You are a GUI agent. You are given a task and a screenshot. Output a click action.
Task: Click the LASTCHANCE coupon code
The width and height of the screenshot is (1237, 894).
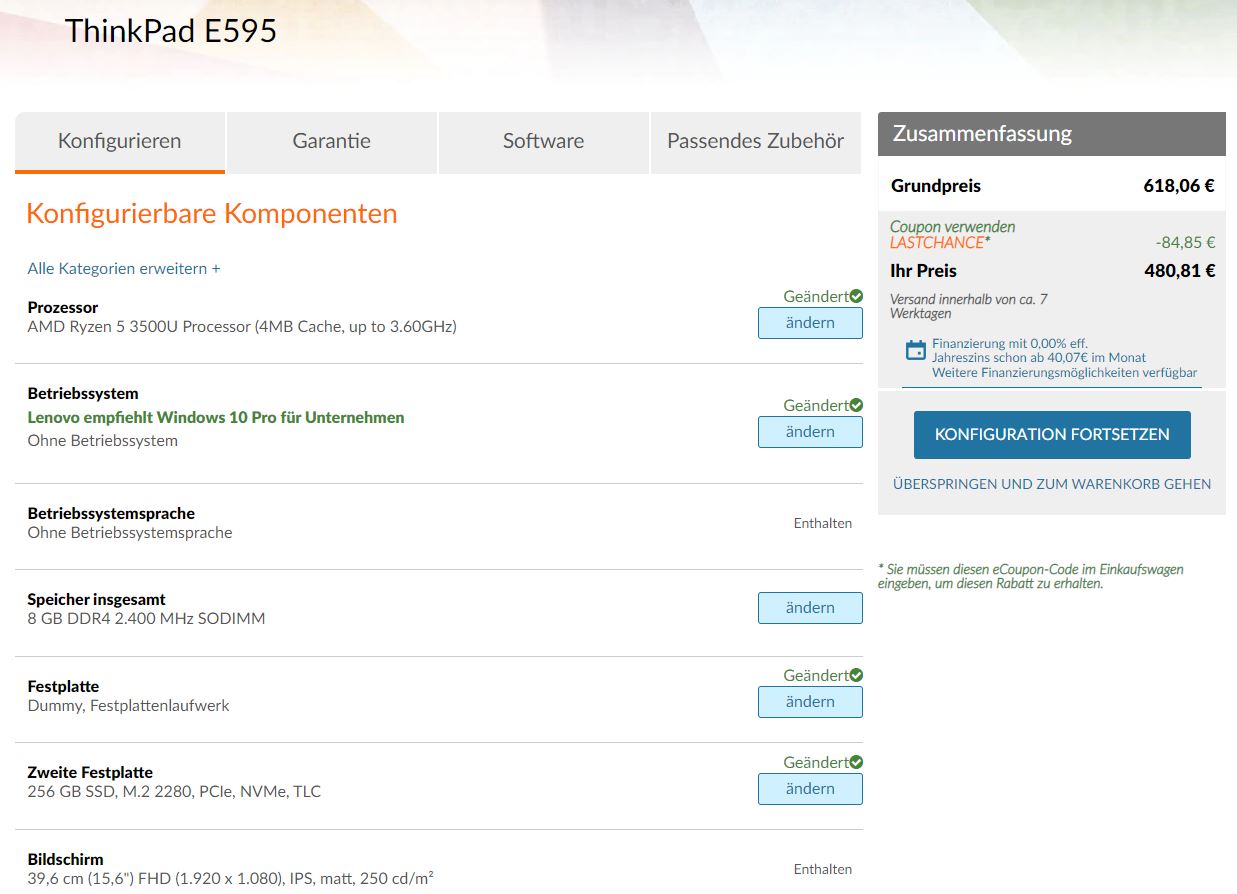coord(937,243)
